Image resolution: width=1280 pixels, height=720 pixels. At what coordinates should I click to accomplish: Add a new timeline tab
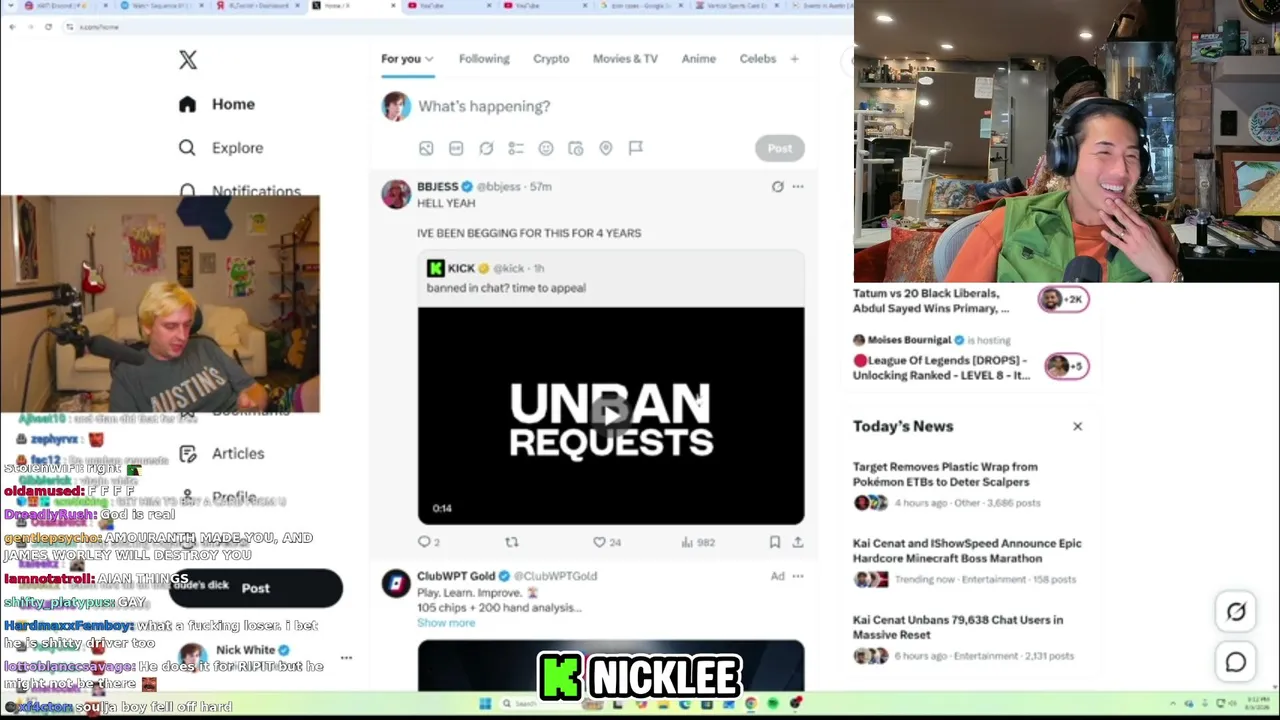[794, 59]
